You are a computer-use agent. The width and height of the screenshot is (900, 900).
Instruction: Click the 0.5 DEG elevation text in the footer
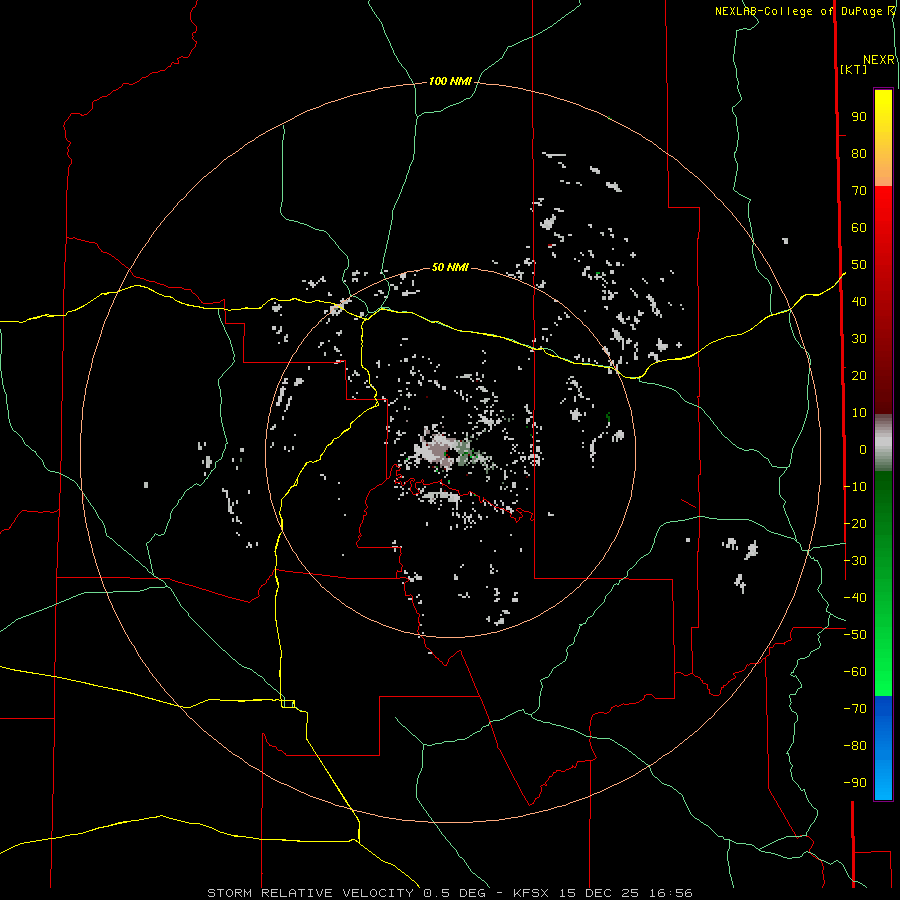pos(455,893)
